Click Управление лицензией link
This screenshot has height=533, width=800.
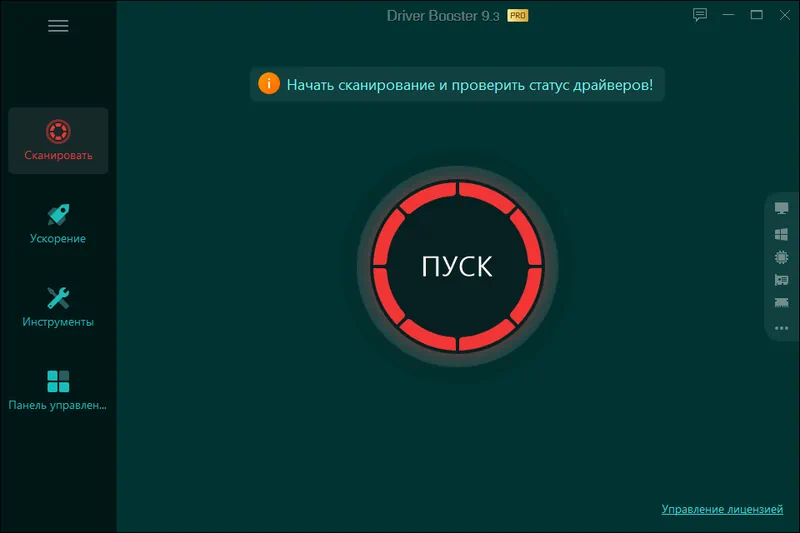[x=722, y=509]
